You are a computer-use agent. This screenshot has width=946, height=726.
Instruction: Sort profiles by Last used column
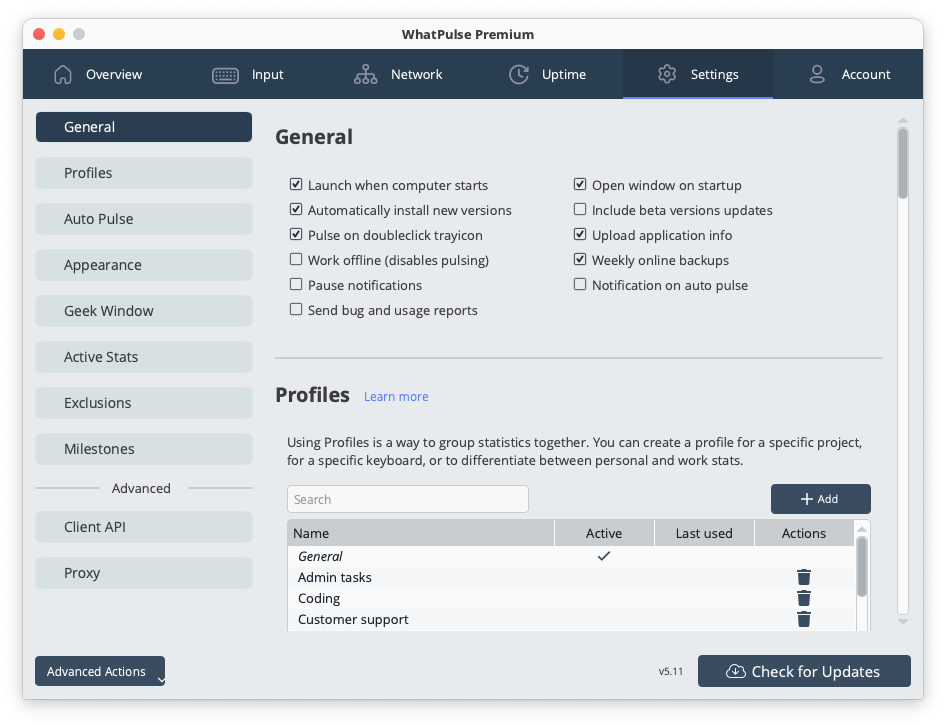(704, 533)
